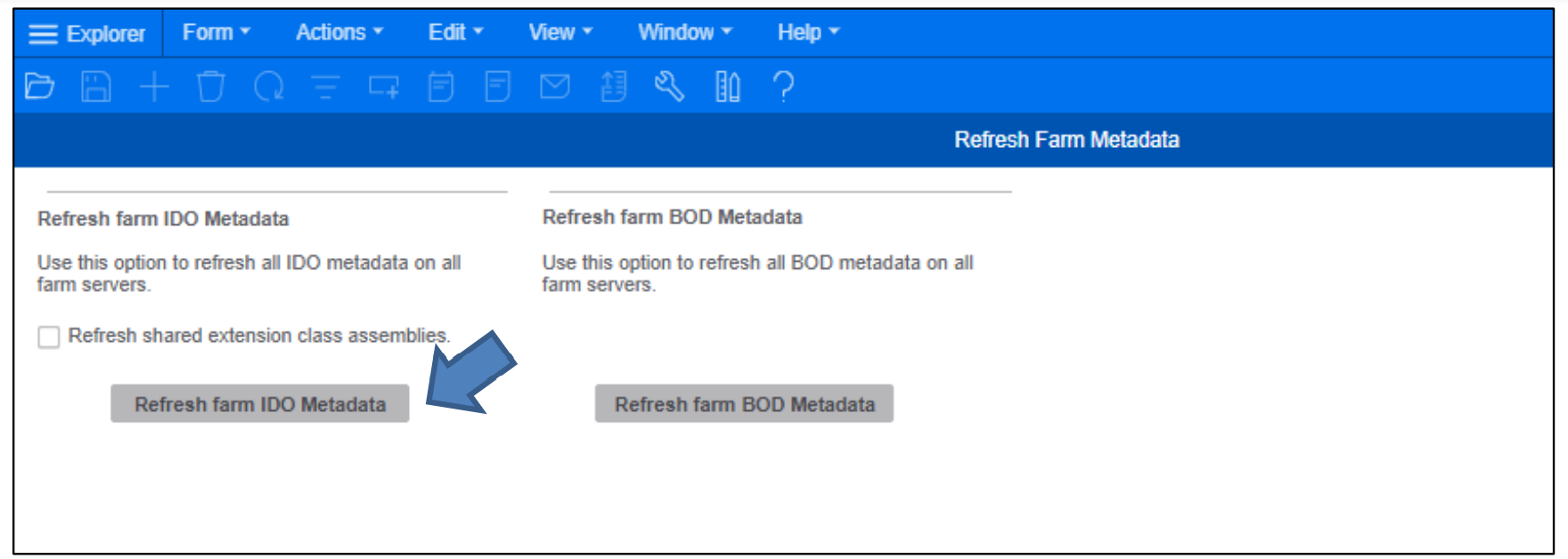Click the wrench tools toolbar icon
Viewport: 1568px width, 559px height.
[669, 86]
